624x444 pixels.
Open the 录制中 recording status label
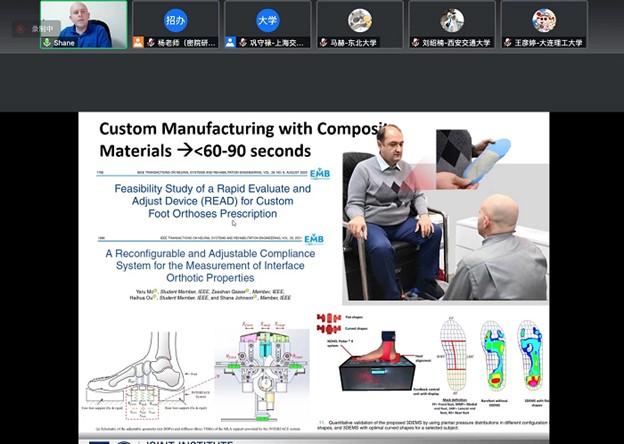[42, 29]
